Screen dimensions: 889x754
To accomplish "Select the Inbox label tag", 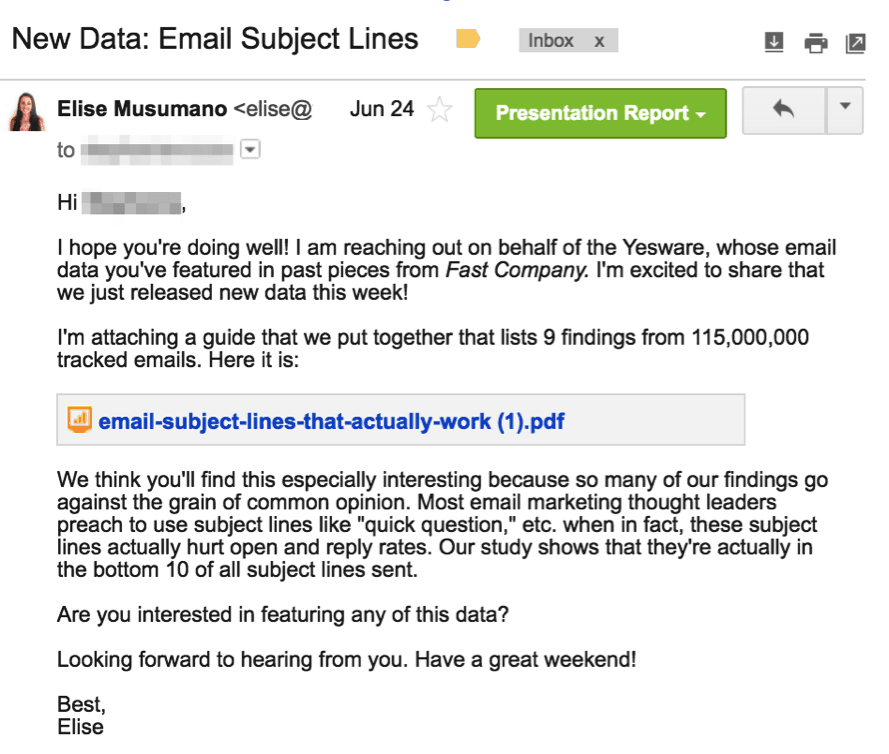I will click(549, 40).
